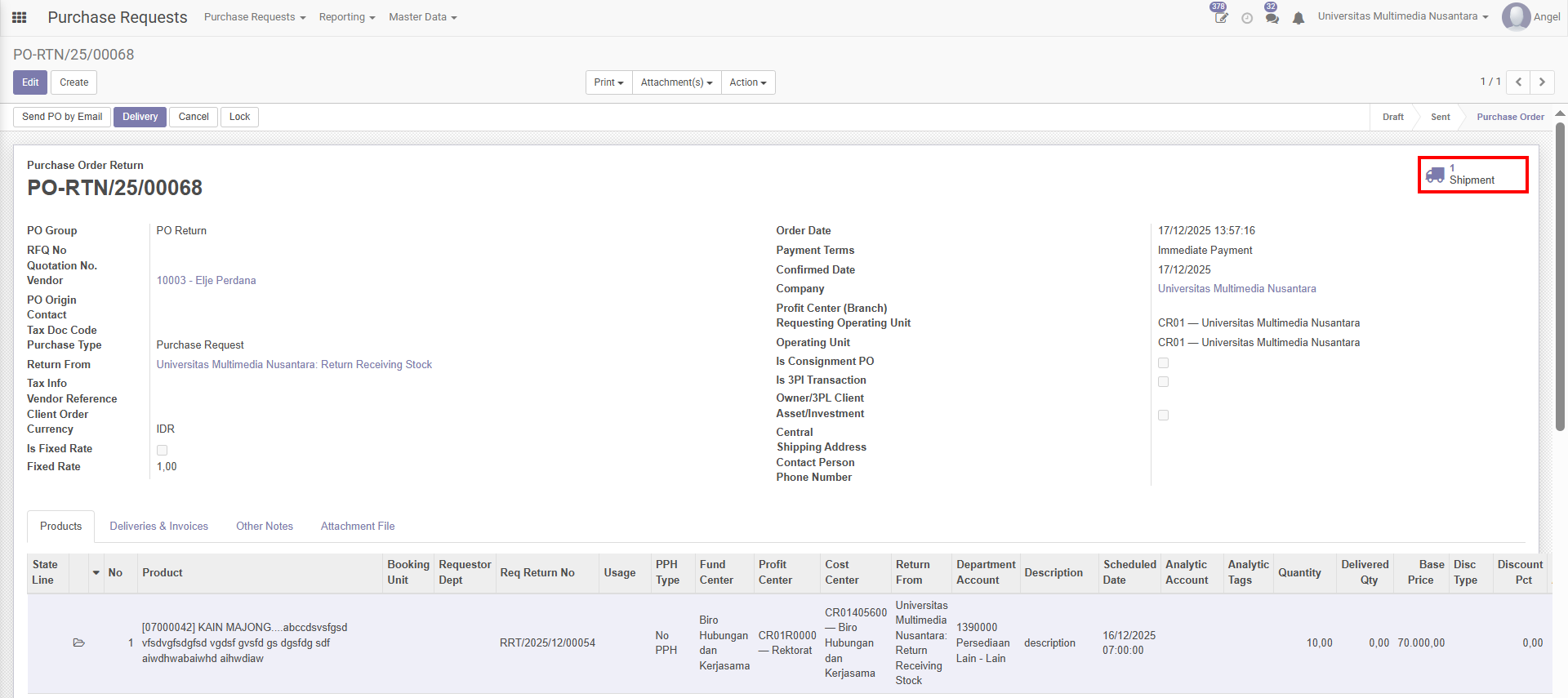Open the apps grid menu icon
Screen dimensions: 1568x698
click(x=20, y=17)
